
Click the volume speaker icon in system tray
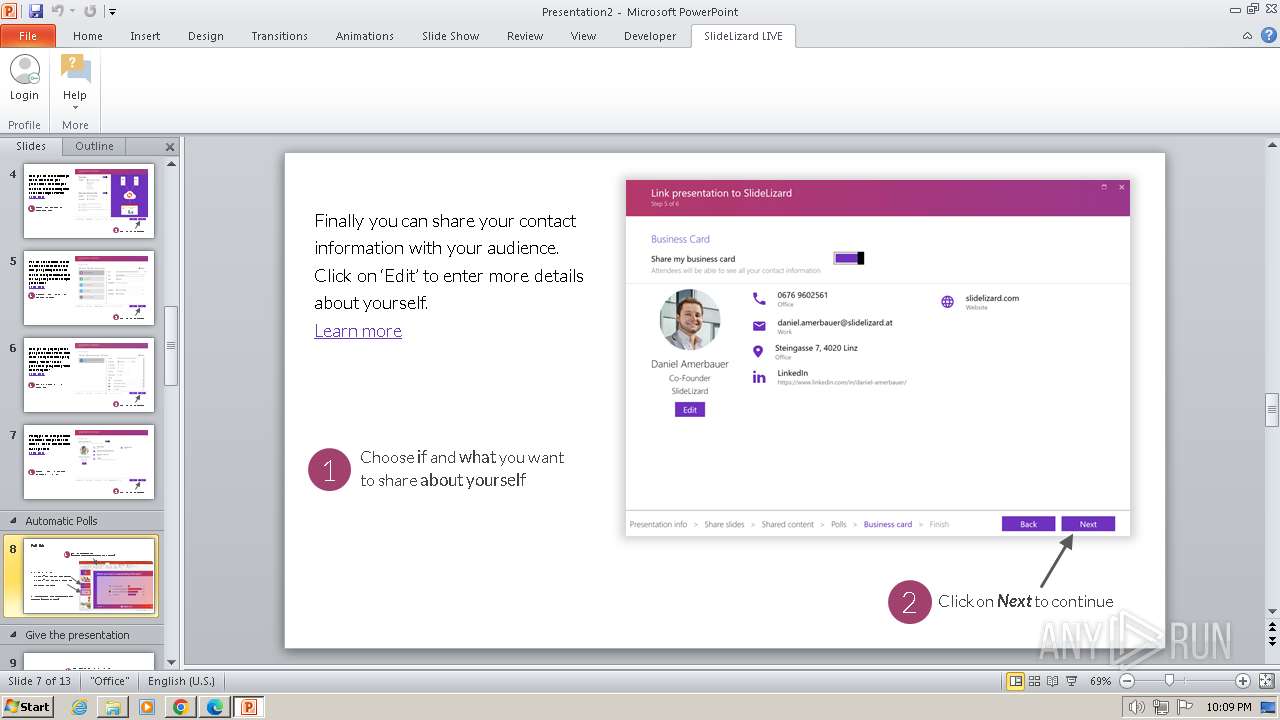1137,707
